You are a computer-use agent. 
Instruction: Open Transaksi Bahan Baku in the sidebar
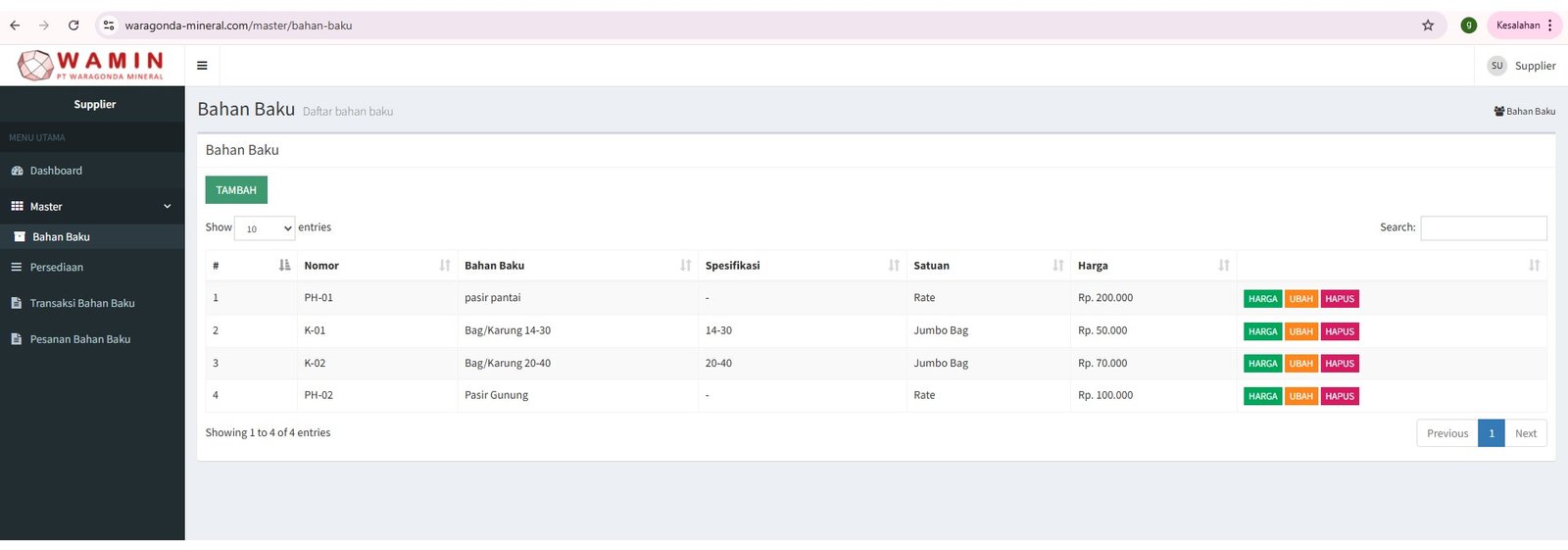point(92,304)
